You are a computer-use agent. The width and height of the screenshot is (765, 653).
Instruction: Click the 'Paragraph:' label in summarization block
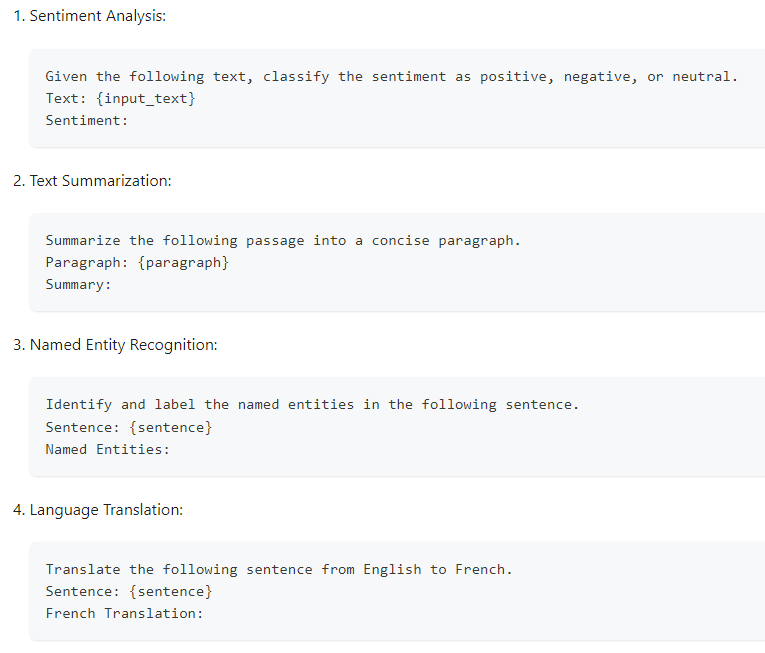[86, 263]
